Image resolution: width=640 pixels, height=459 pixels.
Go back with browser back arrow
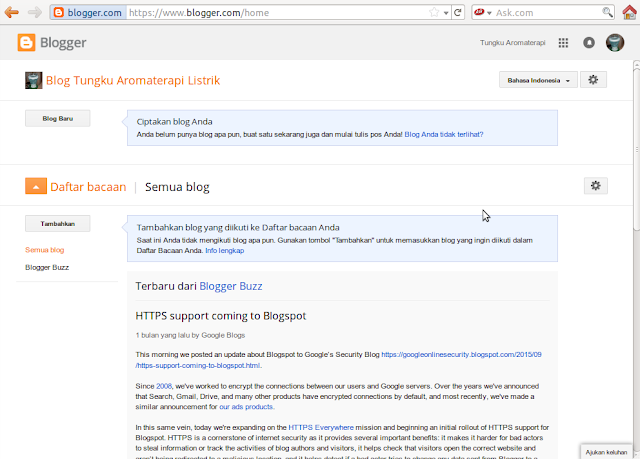[11, 12]
